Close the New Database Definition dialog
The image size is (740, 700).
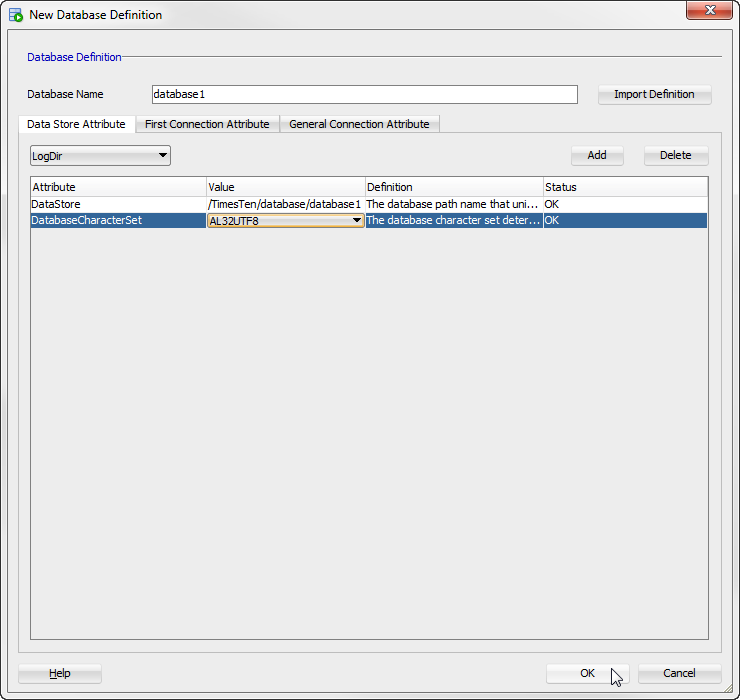(x=709, y=10)
